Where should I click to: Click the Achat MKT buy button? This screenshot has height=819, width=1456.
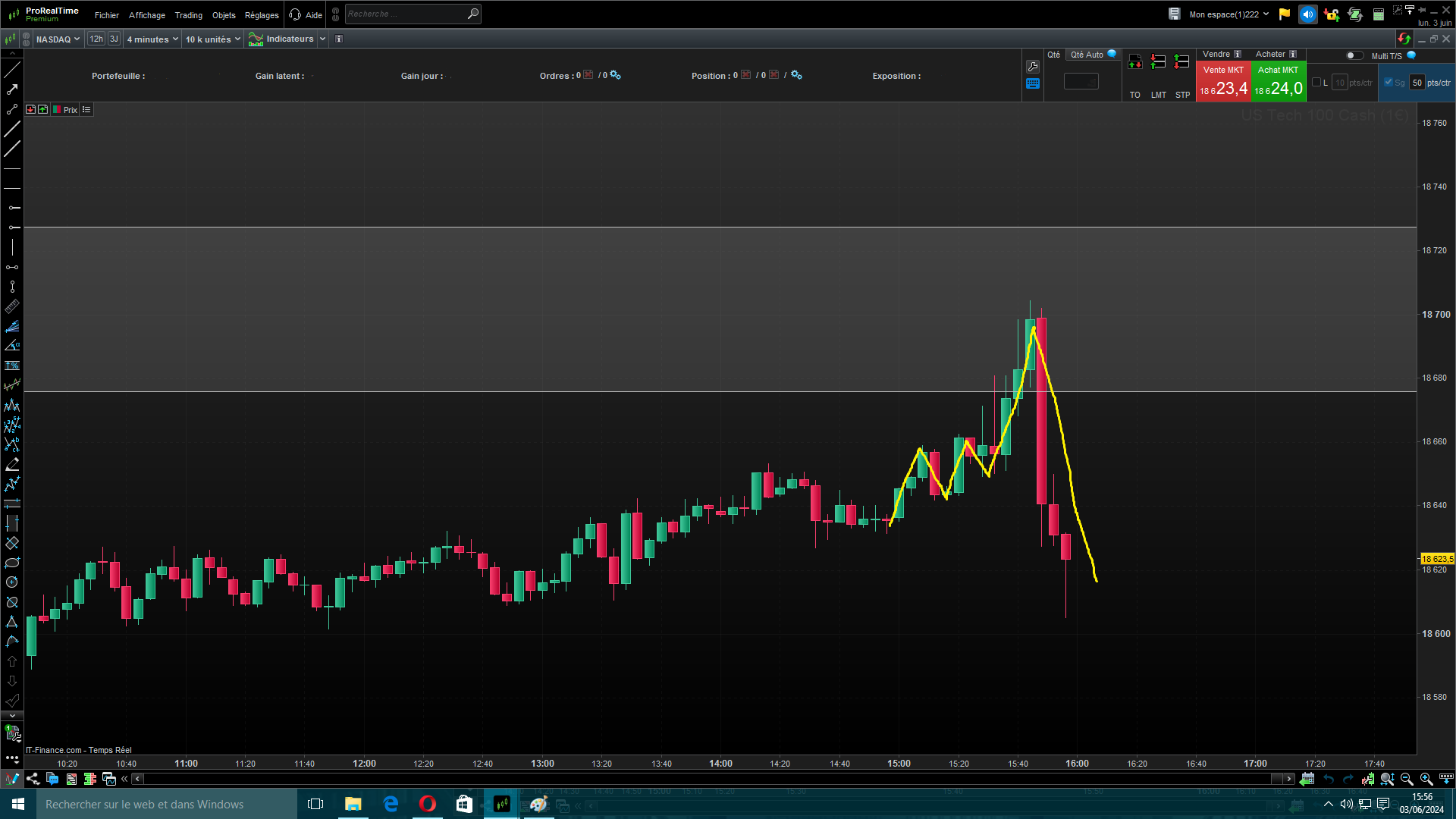coord(1278,82)
